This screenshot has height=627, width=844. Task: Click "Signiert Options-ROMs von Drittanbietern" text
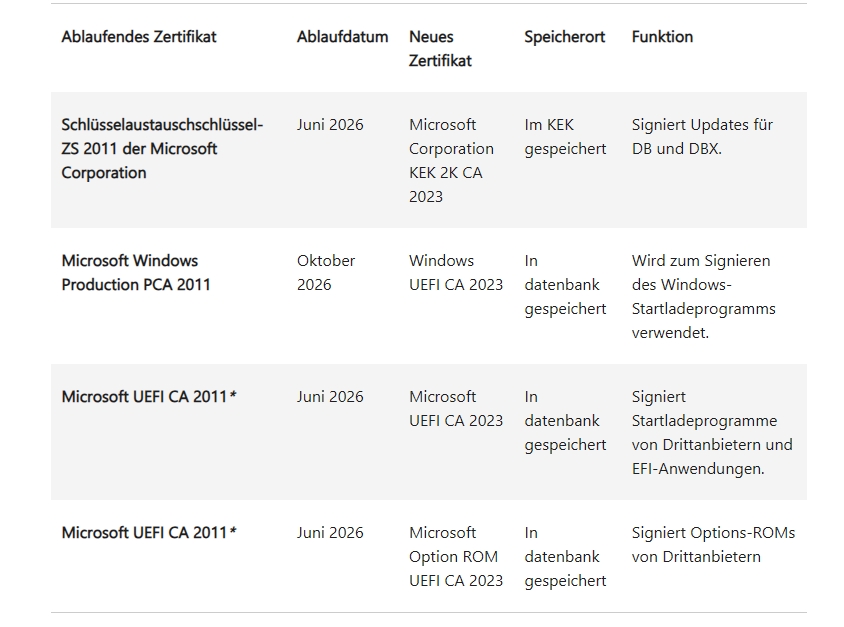[713, 545]
